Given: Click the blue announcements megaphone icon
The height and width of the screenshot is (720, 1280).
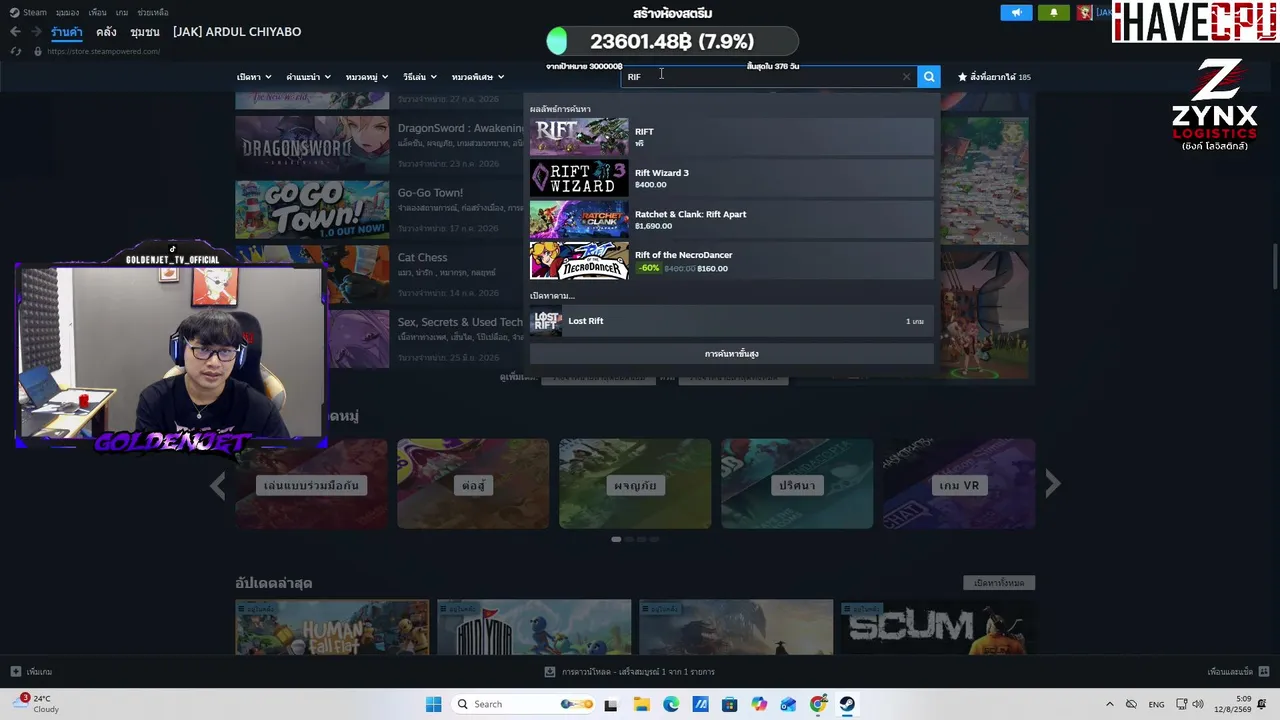Looking at the screenshot, I should click(1016, 12).
